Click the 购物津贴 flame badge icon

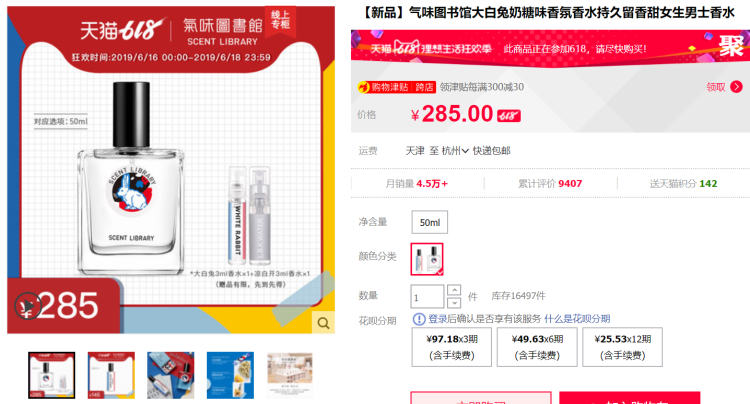pos(364,87)
